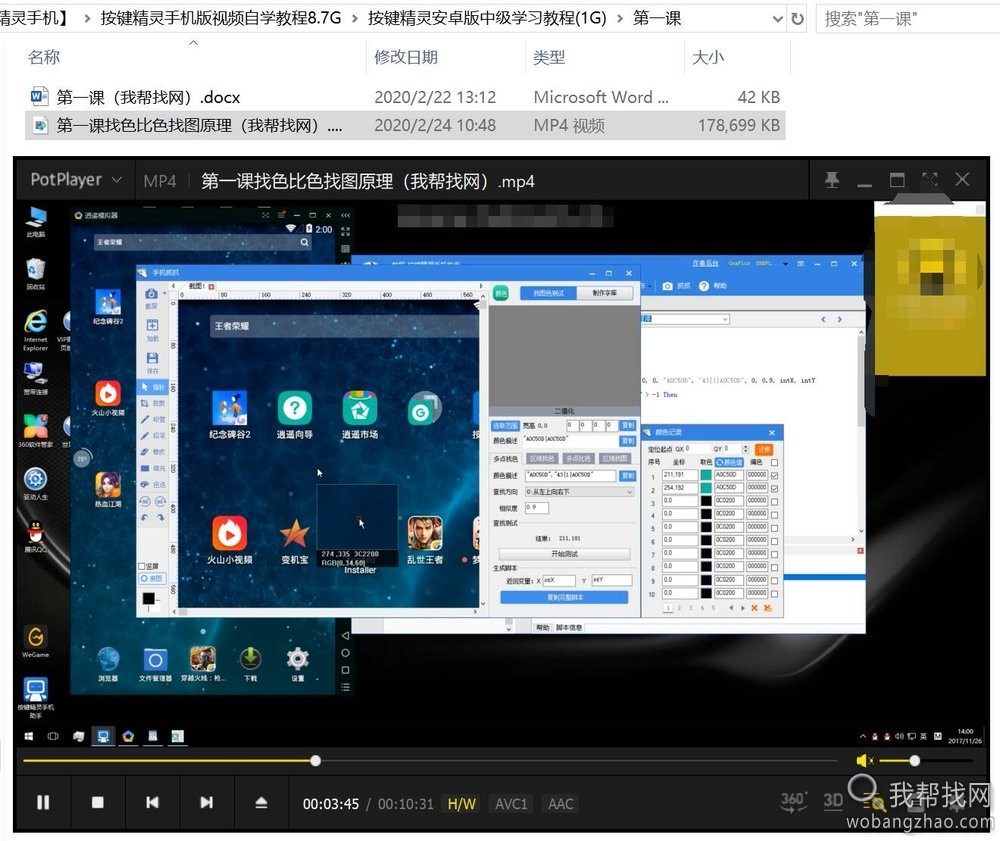This screenshot has height=841, width=1000.
Task: Toggle the 竖屏 checkbox in 手机抓抓
Action: (142, 566)
